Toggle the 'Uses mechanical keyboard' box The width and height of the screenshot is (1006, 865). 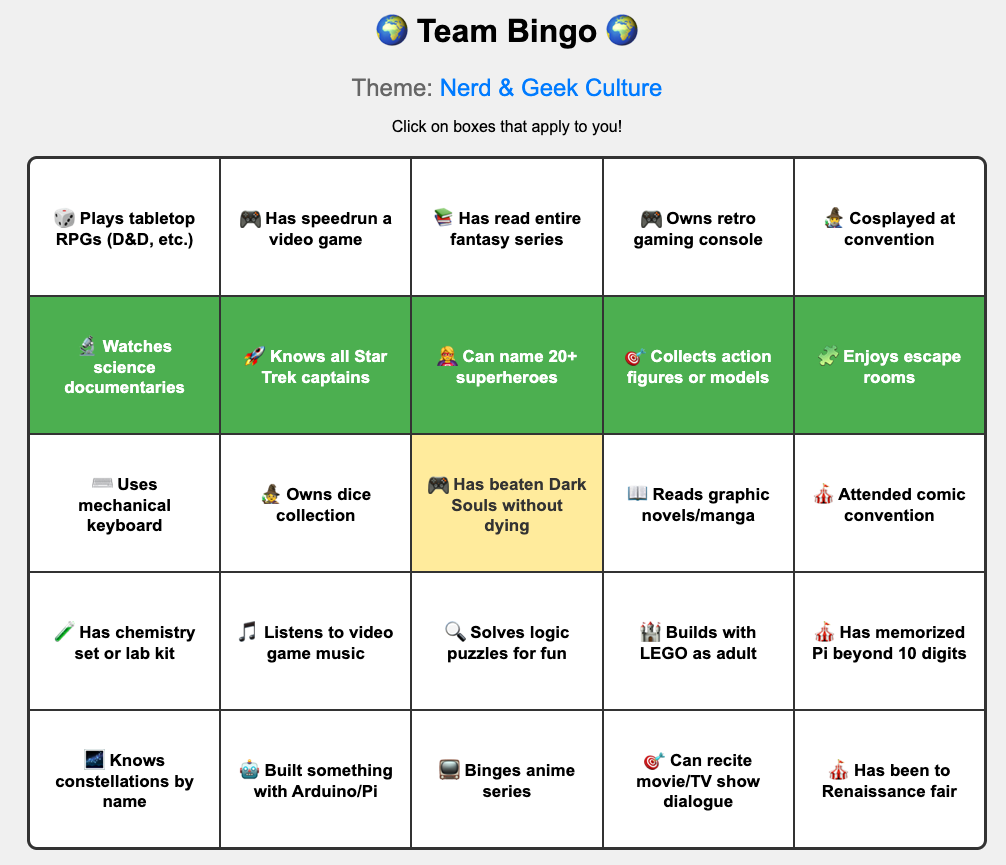tap(124, 504)
